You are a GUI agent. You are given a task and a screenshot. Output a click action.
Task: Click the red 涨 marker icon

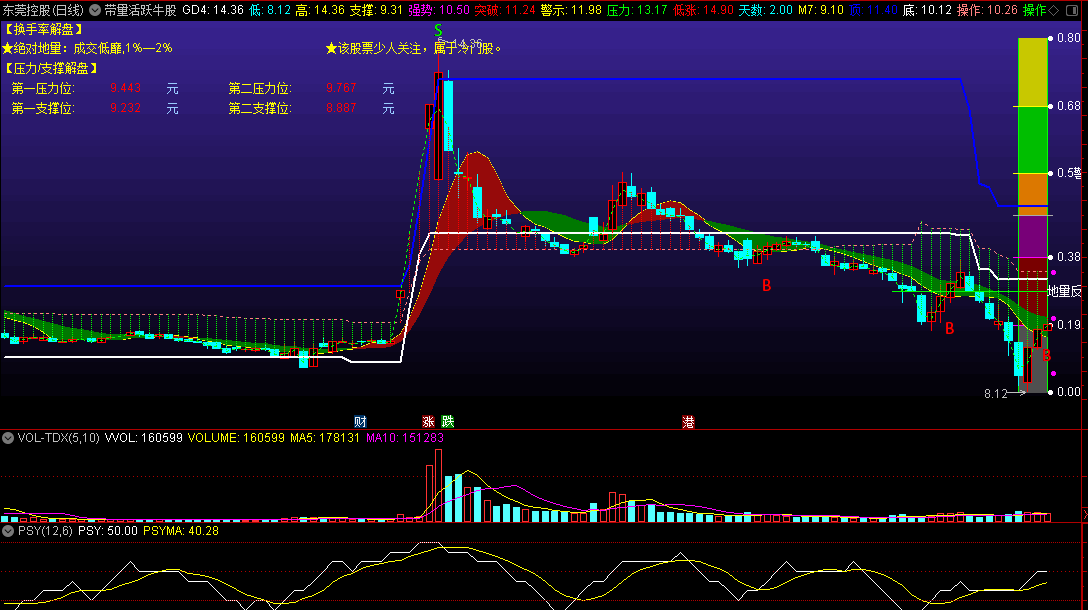(x=428, y=421)
